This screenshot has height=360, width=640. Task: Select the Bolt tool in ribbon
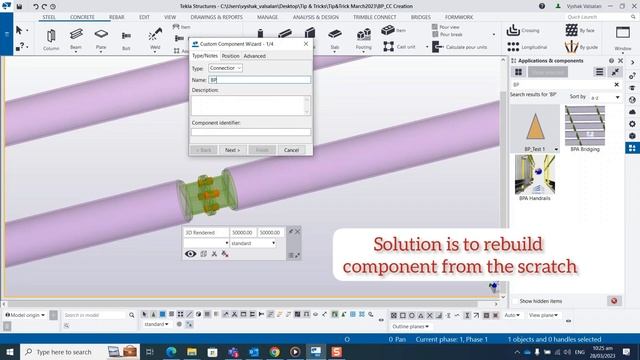tap(126, 40)
